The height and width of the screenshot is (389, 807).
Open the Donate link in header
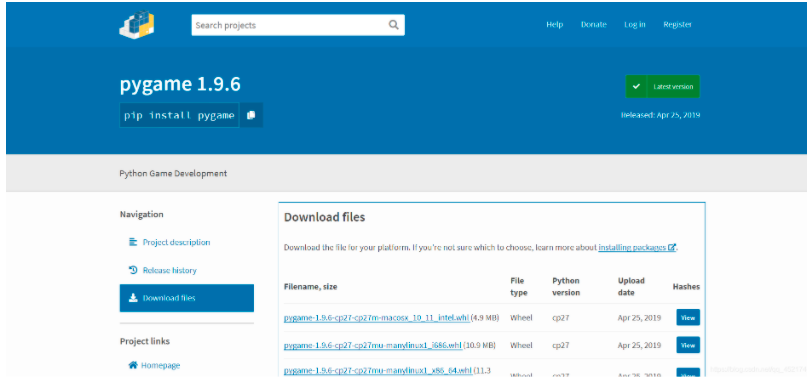point(593,25)
